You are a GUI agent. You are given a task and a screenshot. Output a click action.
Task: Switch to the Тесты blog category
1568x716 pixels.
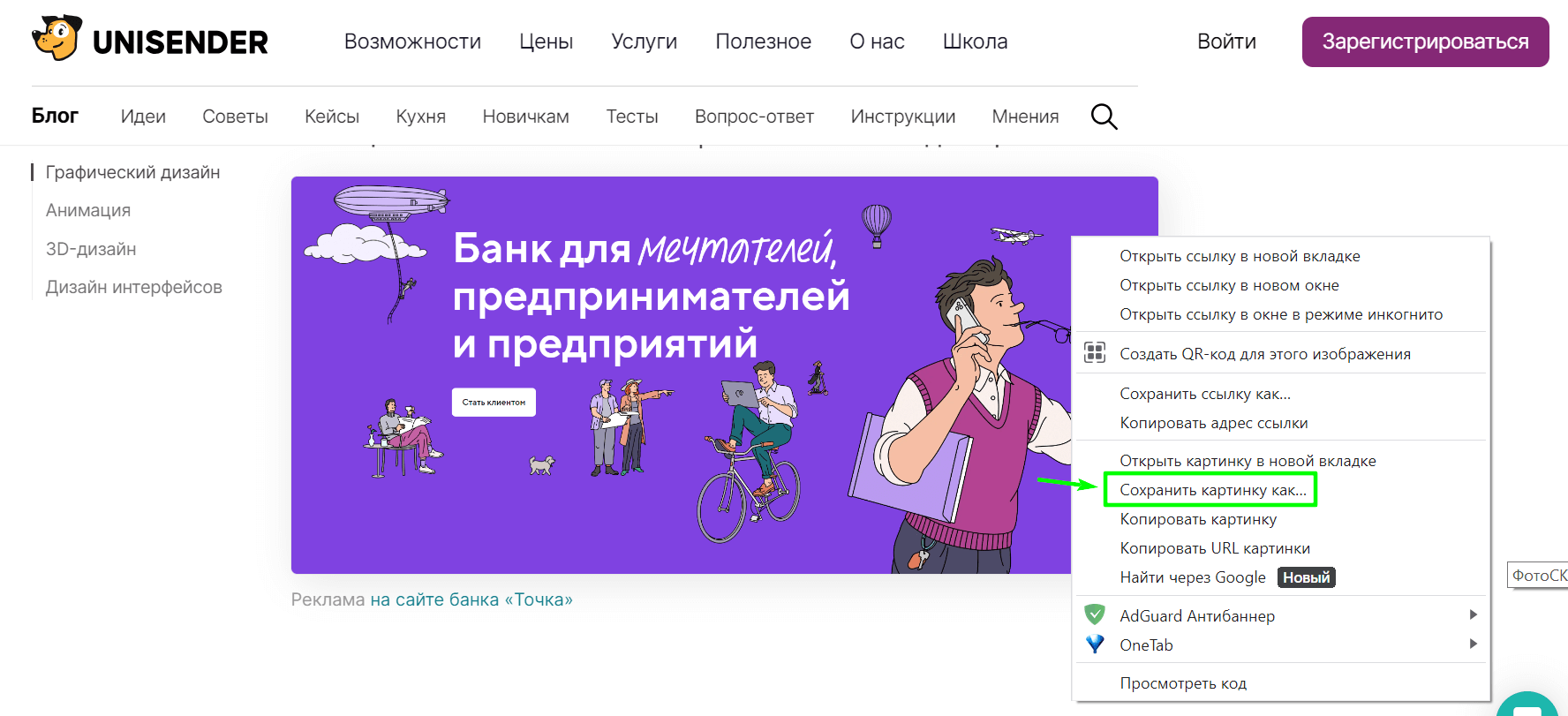(x=632, y=117)
